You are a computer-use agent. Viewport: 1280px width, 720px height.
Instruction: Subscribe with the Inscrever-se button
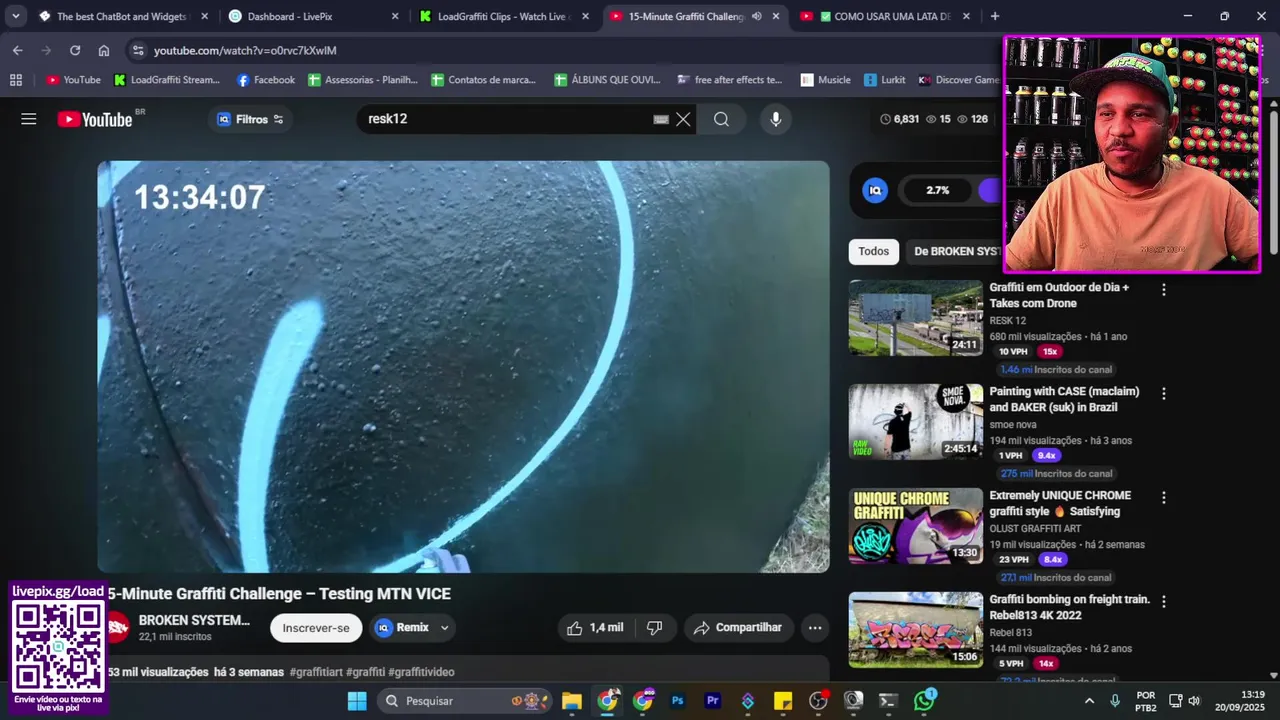tap(316, 628)
